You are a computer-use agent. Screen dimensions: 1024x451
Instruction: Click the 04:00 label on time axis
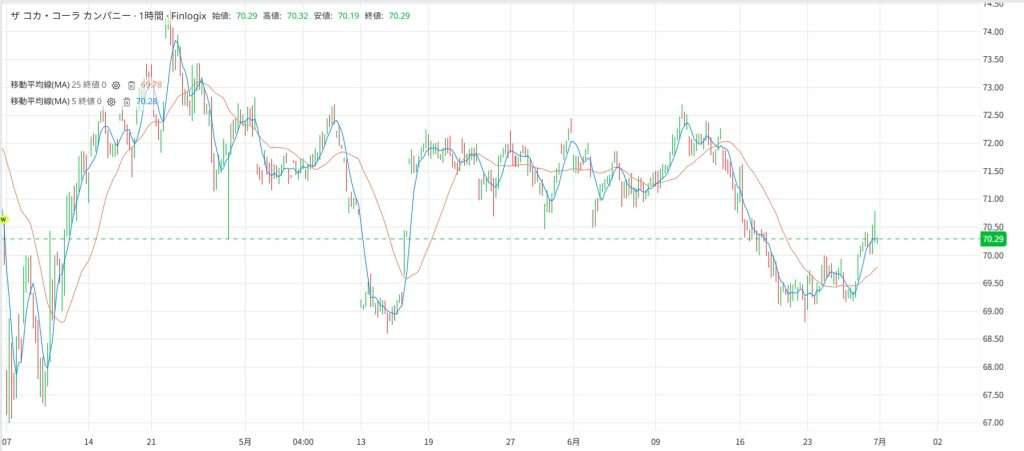tap(303, 440)
